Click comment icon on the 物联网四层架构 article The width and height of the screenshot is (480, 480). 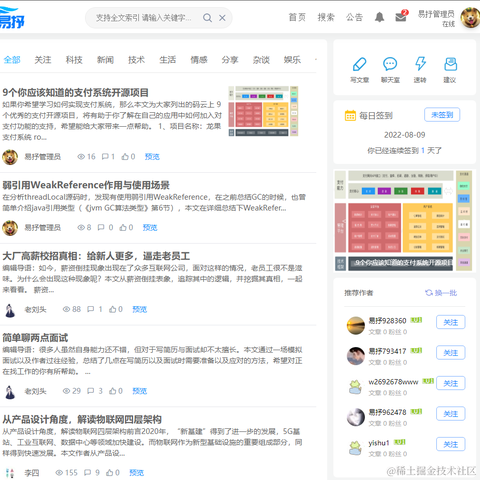point(87,472)
